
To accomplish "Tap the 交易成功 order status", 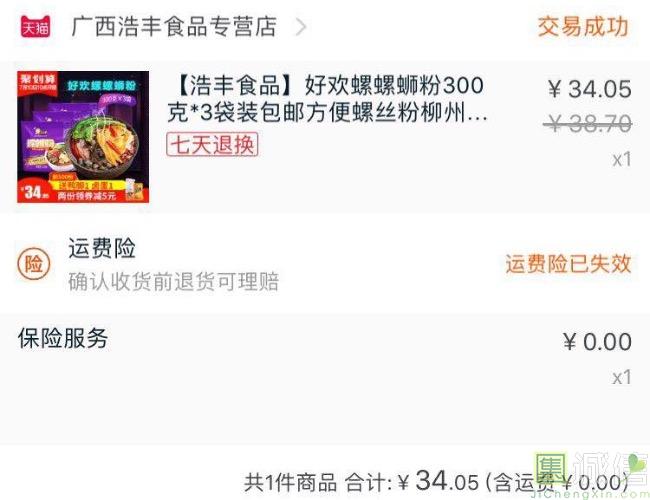I will tap(583, 27).
